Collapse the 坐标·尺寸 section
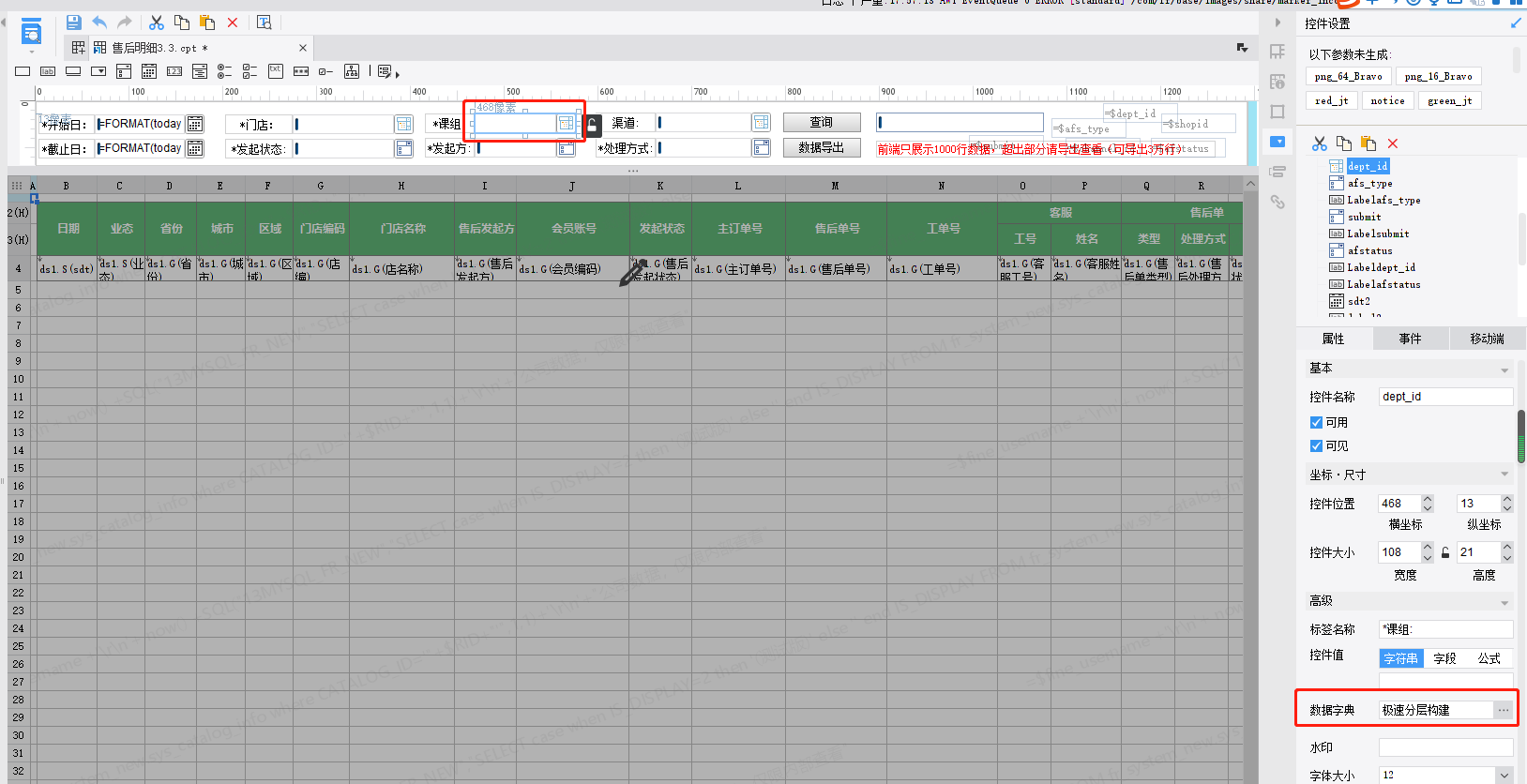 [1504, 475]
